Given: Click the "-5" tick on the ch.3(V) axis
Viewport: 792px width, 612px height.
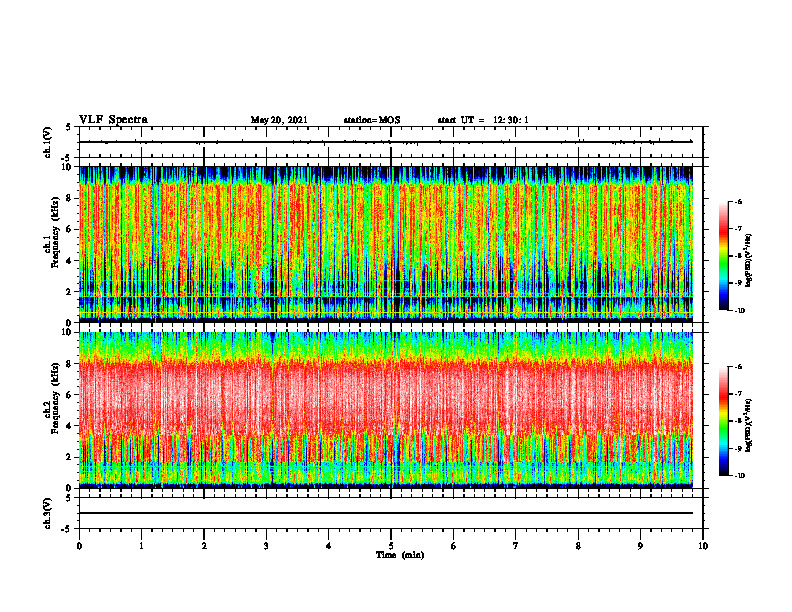Looking at the screenshot, I should pyautogui.click(x=67, y=529).
